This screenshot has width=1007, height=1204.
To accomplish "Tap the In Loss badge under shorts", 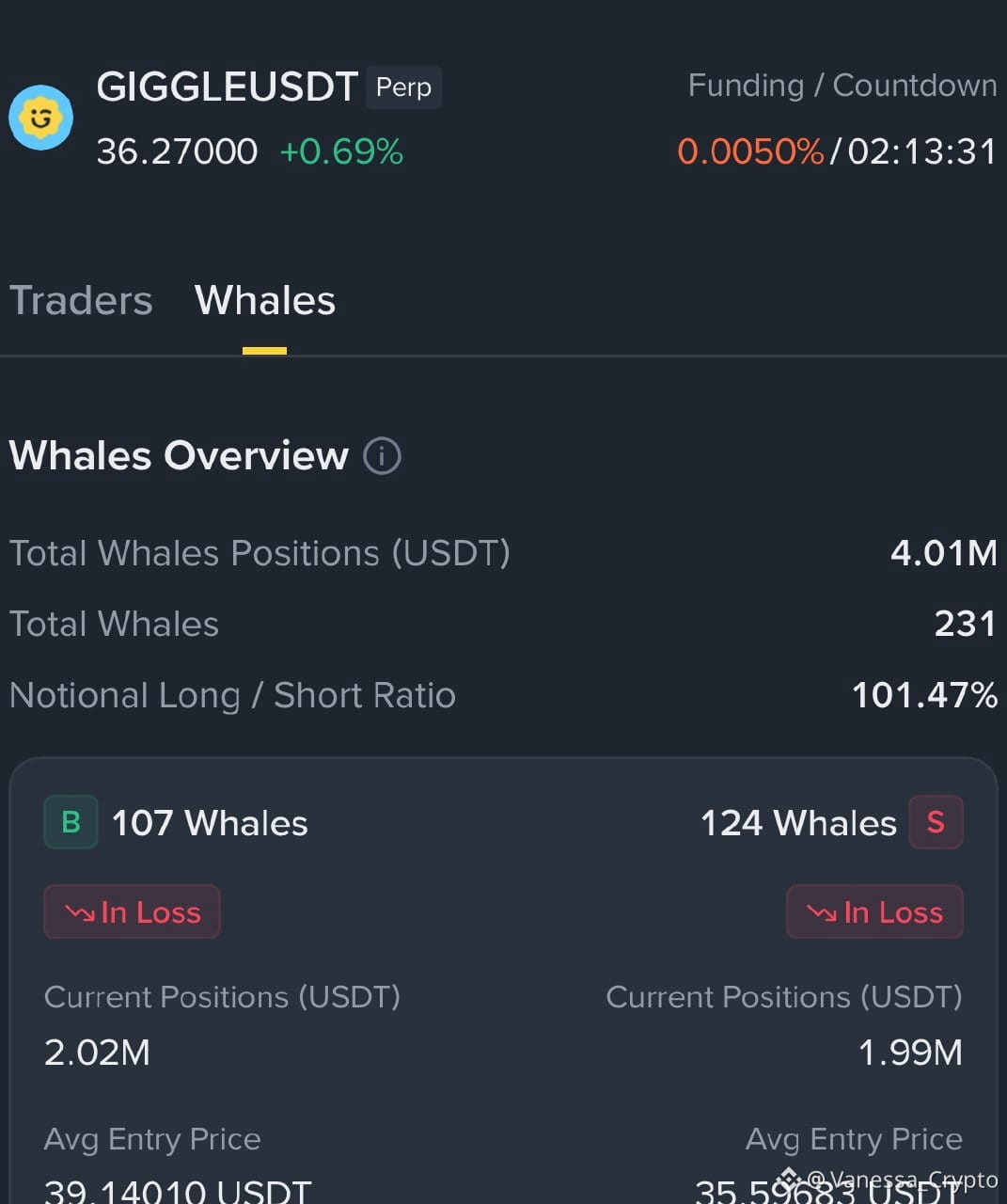I will (x=874, y=911).
